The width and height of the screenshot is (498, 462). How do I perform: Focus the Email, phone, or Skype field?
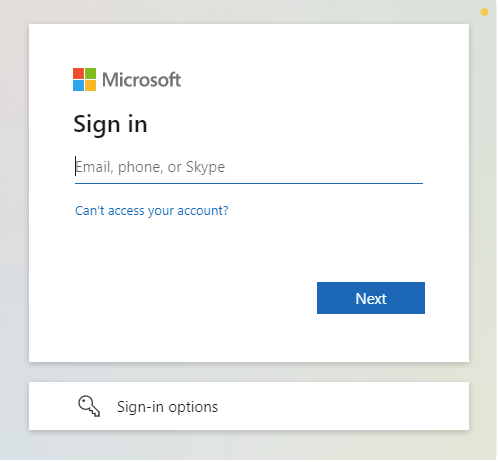pos(249,167)
